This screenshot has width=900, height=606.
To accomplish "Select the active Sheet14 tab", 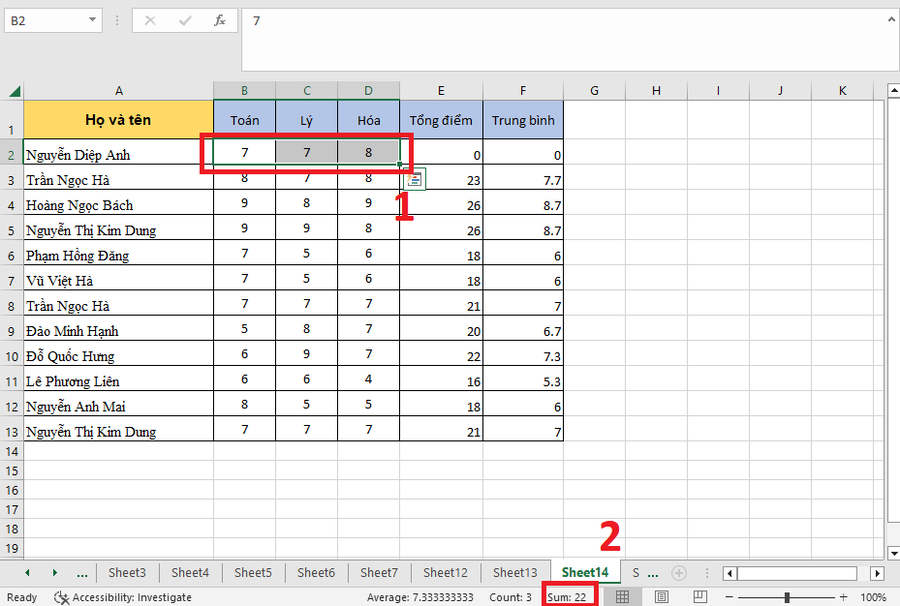I will [585, 573].
